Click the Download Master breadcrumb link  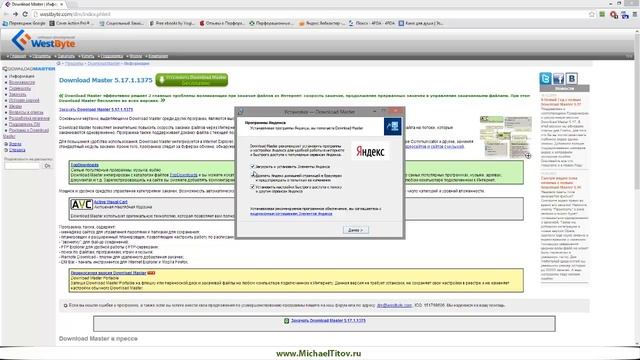tap(104, 64)
